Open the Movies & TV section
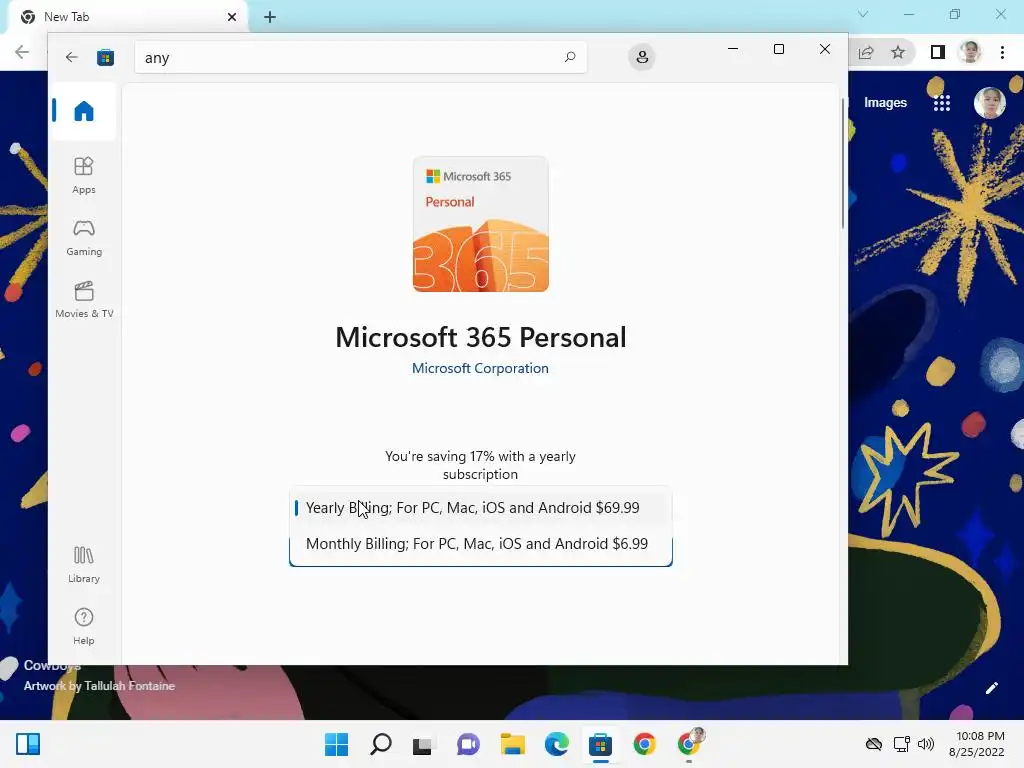1024x768 pixels. [x=84, y=299]
